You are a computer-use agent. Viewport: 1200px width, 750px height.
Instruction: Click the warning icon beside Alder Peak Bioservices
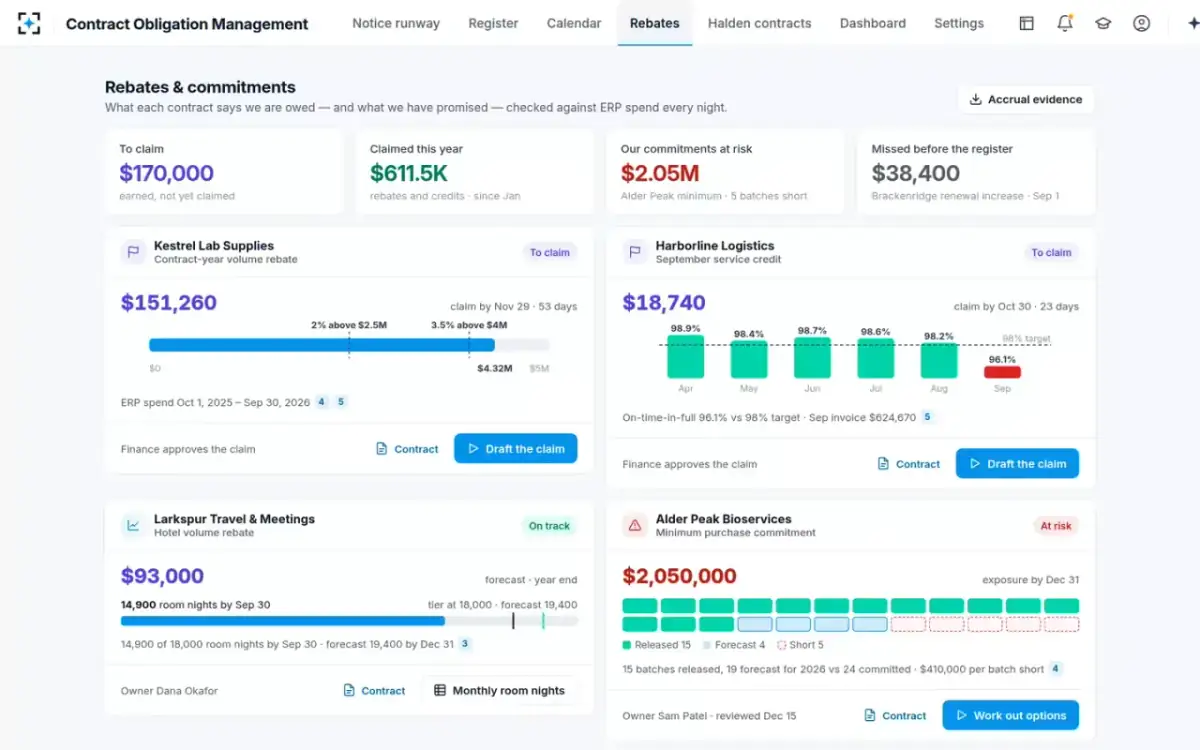635,525
